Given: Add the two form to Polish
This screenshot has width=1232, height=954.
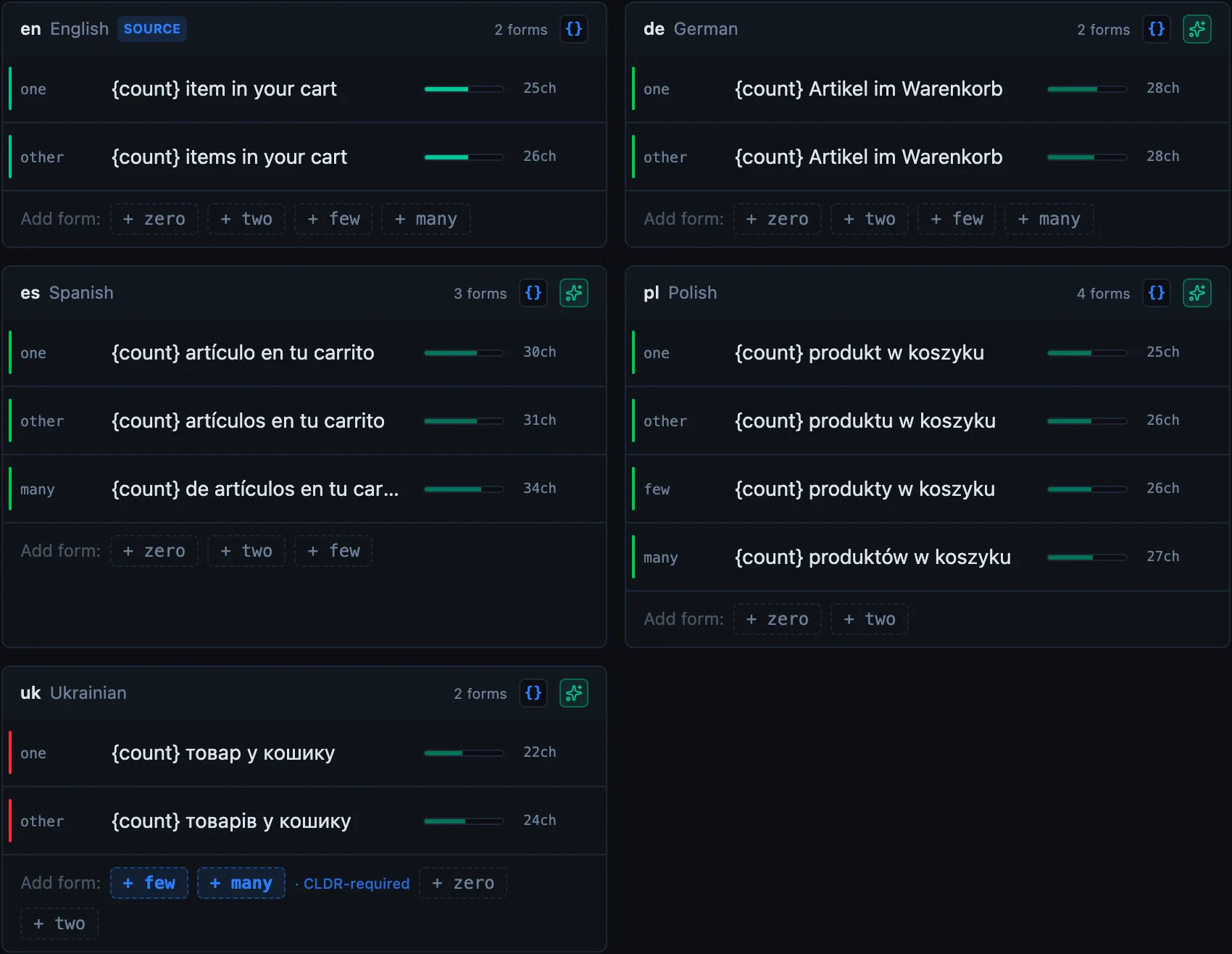Looking at the screenshot, I should pyautogui.click(x=870, y=619).
